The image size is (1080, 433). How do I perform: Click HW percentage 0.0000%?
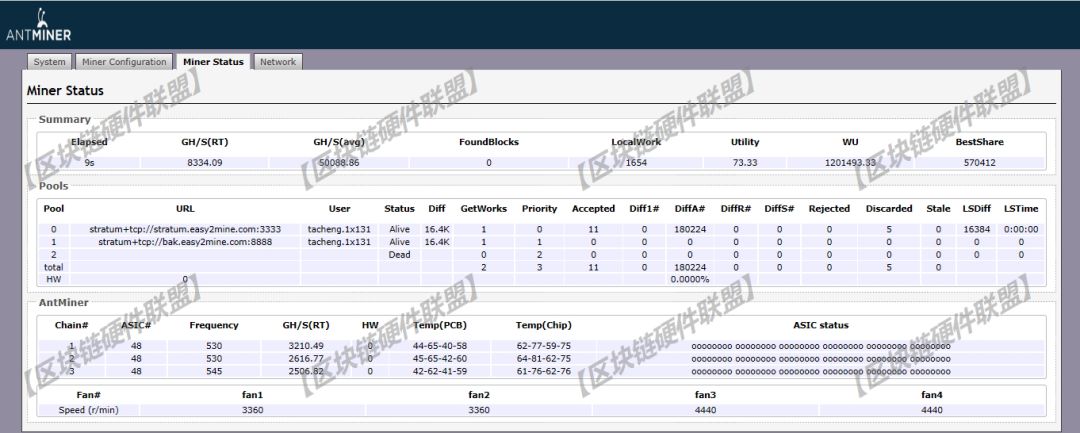[x=689, y=279]
